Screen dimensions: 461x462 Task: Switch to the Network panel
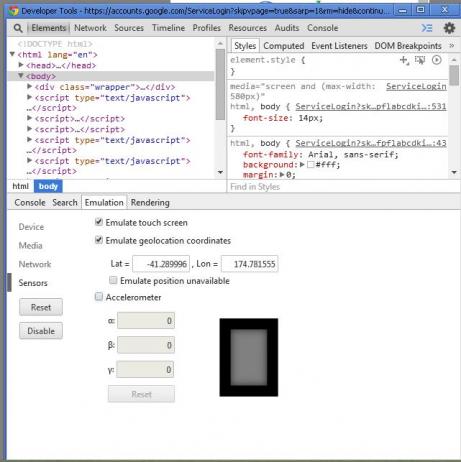(x=90, y=28)
